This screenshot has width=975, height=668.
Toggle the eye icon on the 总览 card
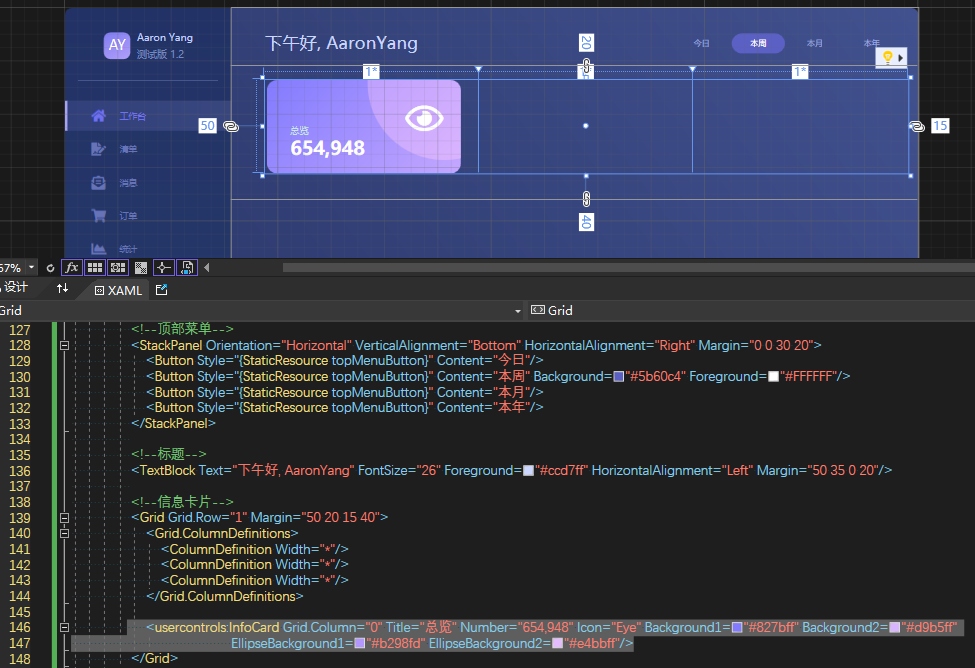[424, 118]
